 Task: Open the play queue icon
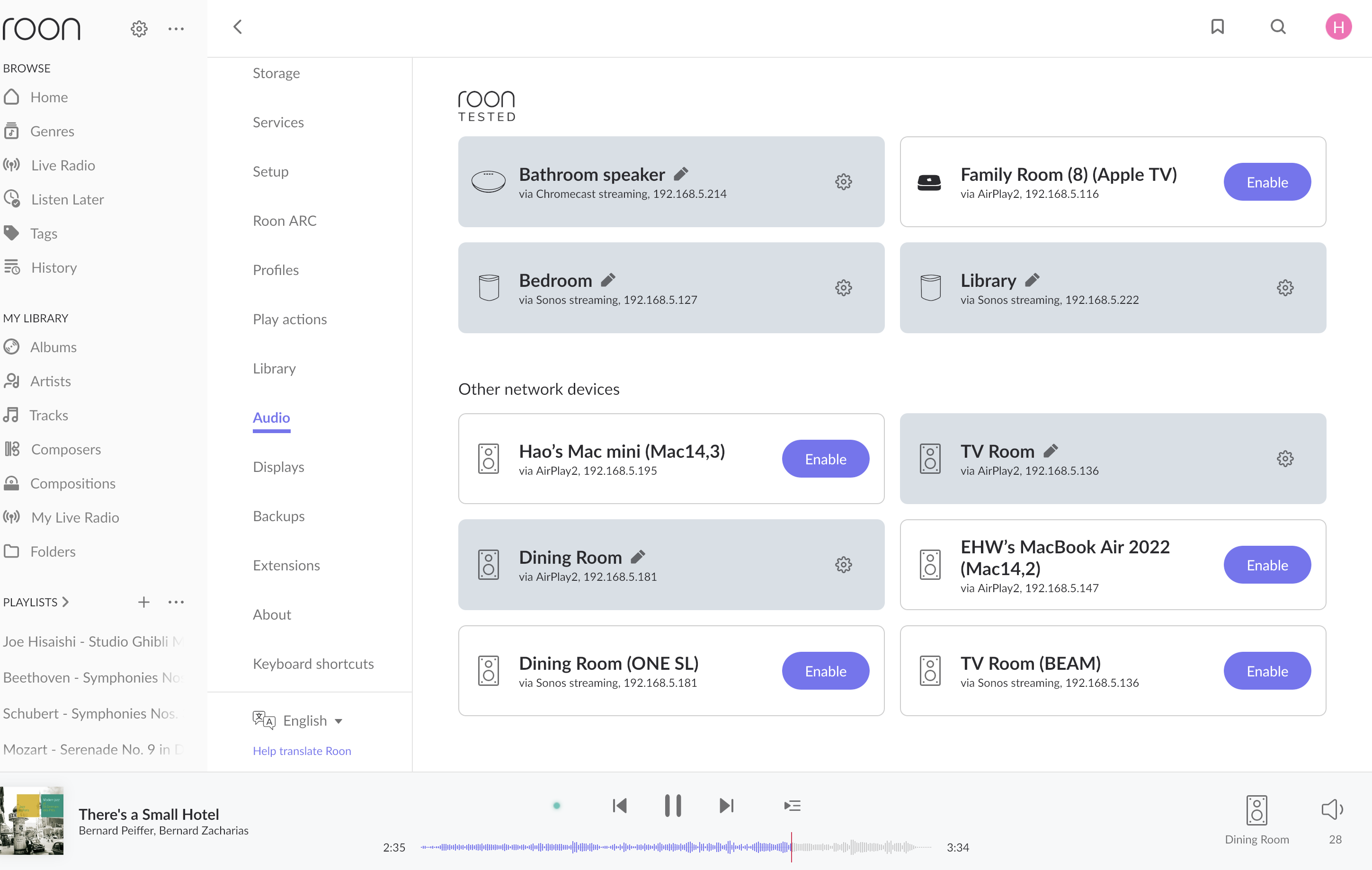[792, 806]
